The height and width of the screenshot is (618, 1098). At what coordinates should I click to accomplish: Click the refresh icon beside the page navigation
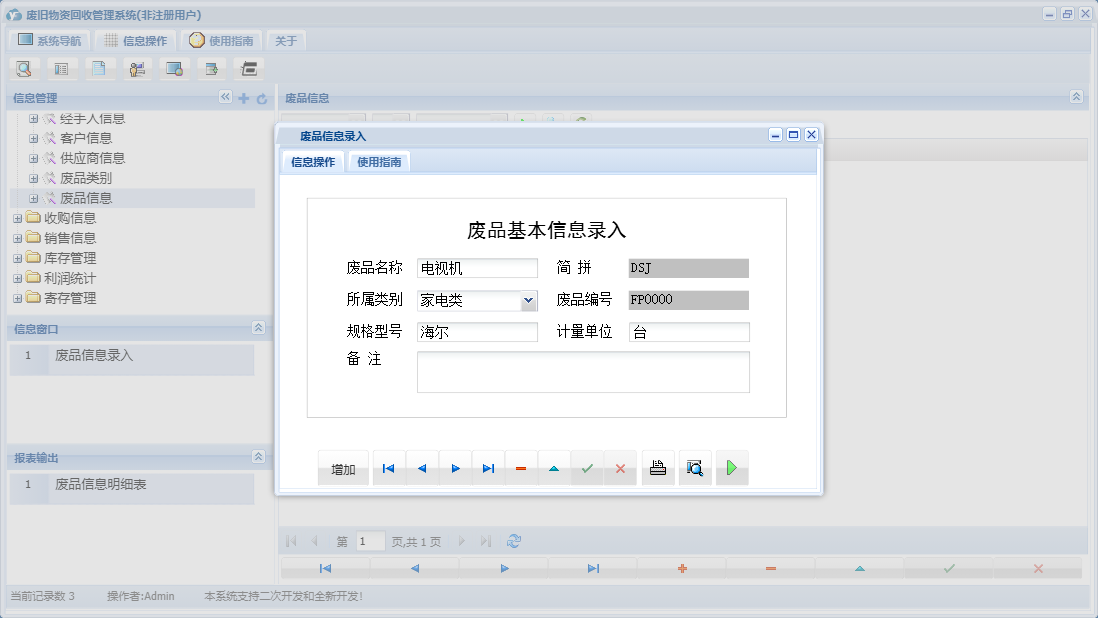click(x=513, y=540)
